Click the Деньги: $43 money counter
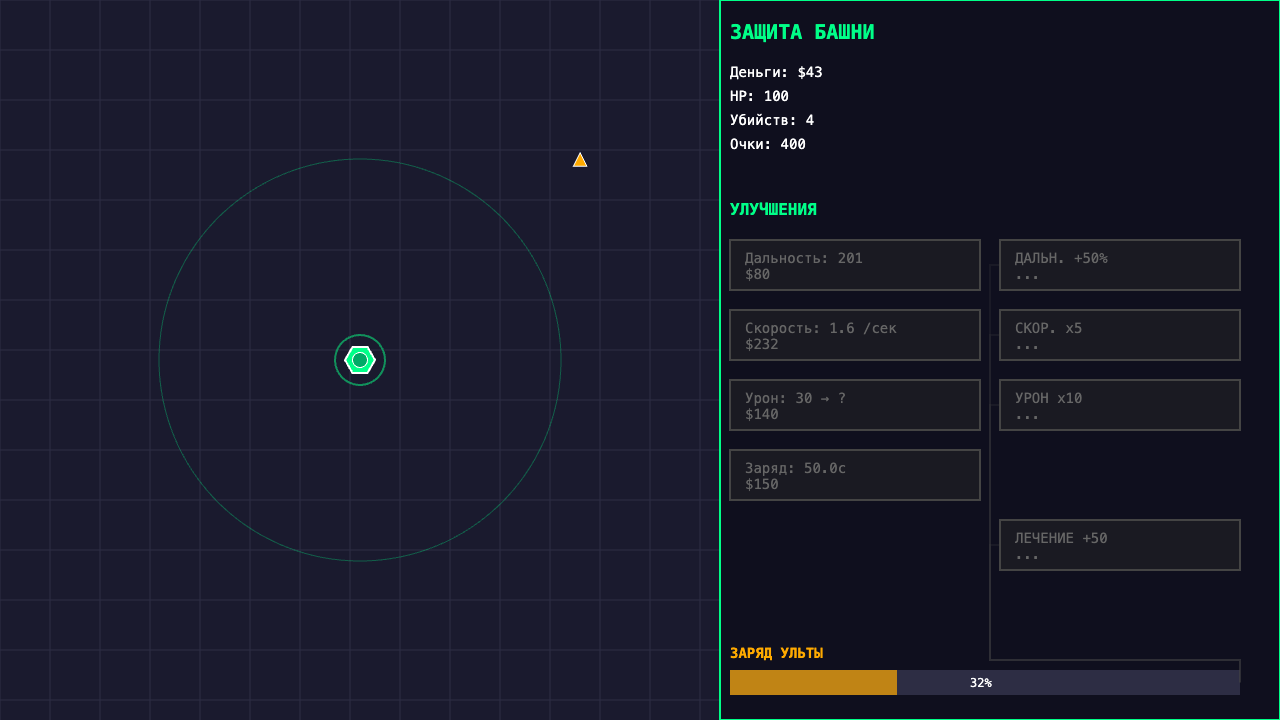Viewport: 1280px width, 720px height. tap(774, 72)
